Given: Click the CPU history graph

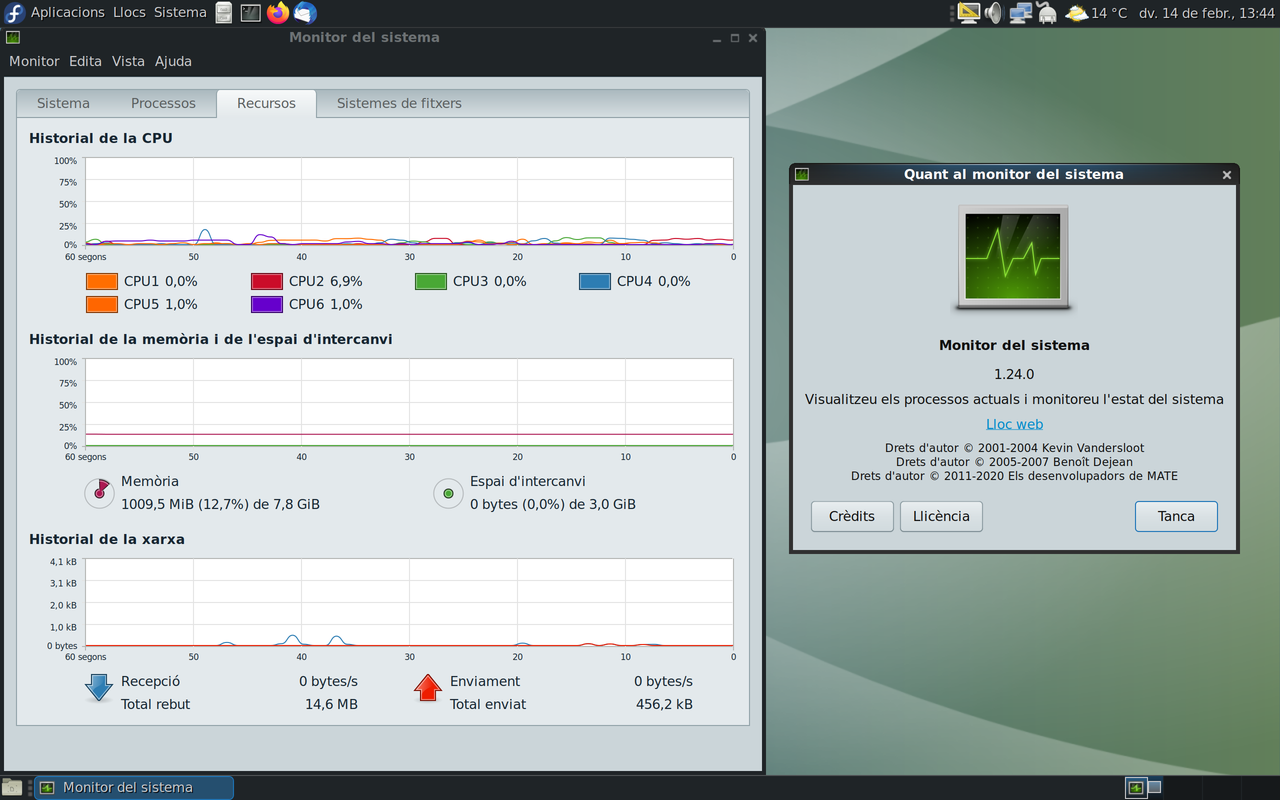Looking at the screenshot, I should pos(409,202).
